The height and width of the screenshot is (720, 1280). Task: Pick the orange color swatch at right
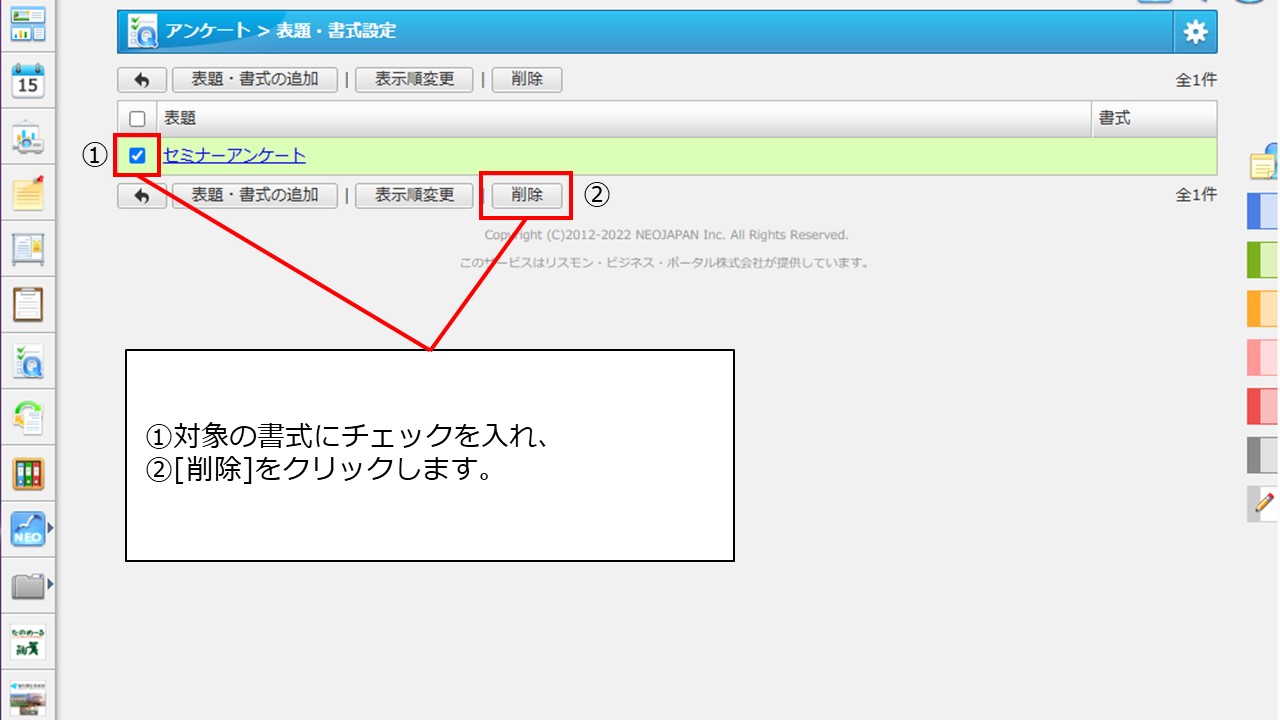1263,308
